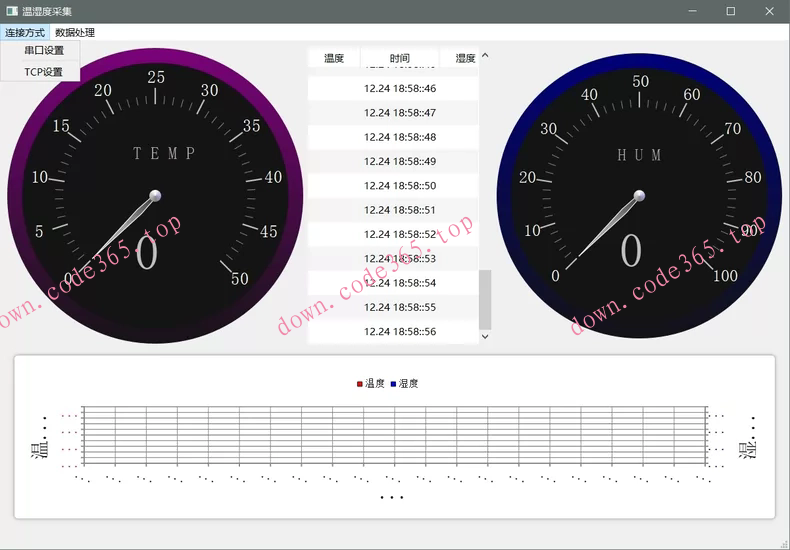This screenshot has height=550, width=790.
Task: Click the app icon in title bar
Action: point(11,11)
